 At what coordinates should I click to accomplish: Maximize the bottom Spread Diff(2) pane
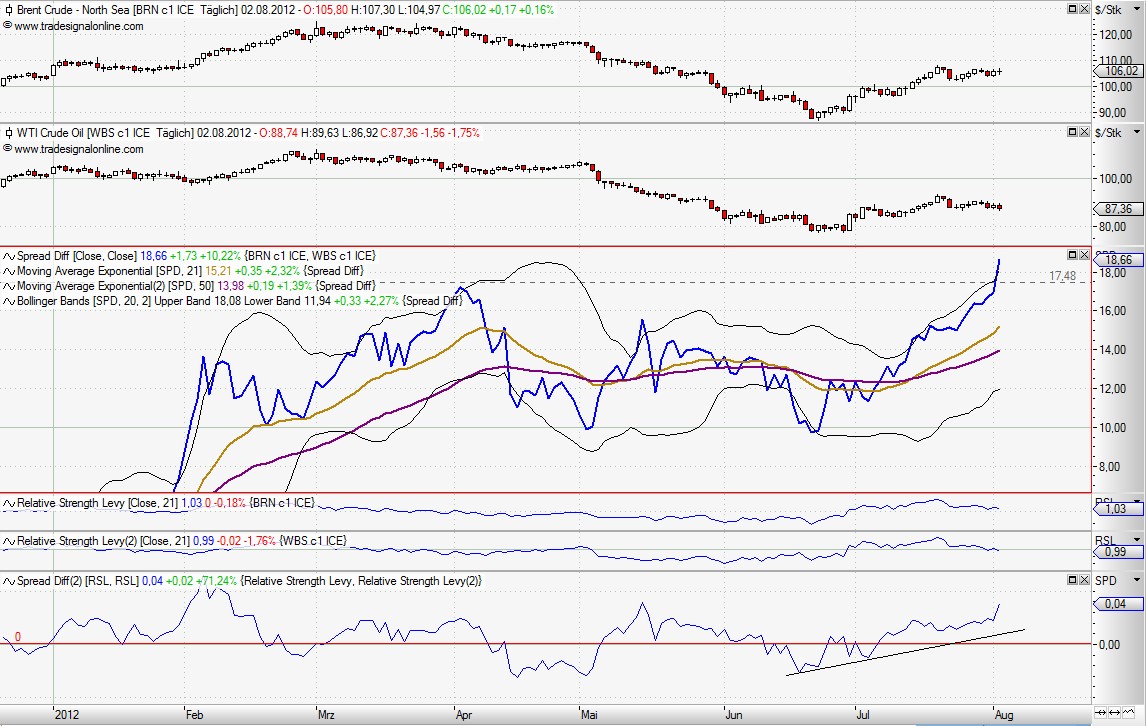(x=1072, y=580)
